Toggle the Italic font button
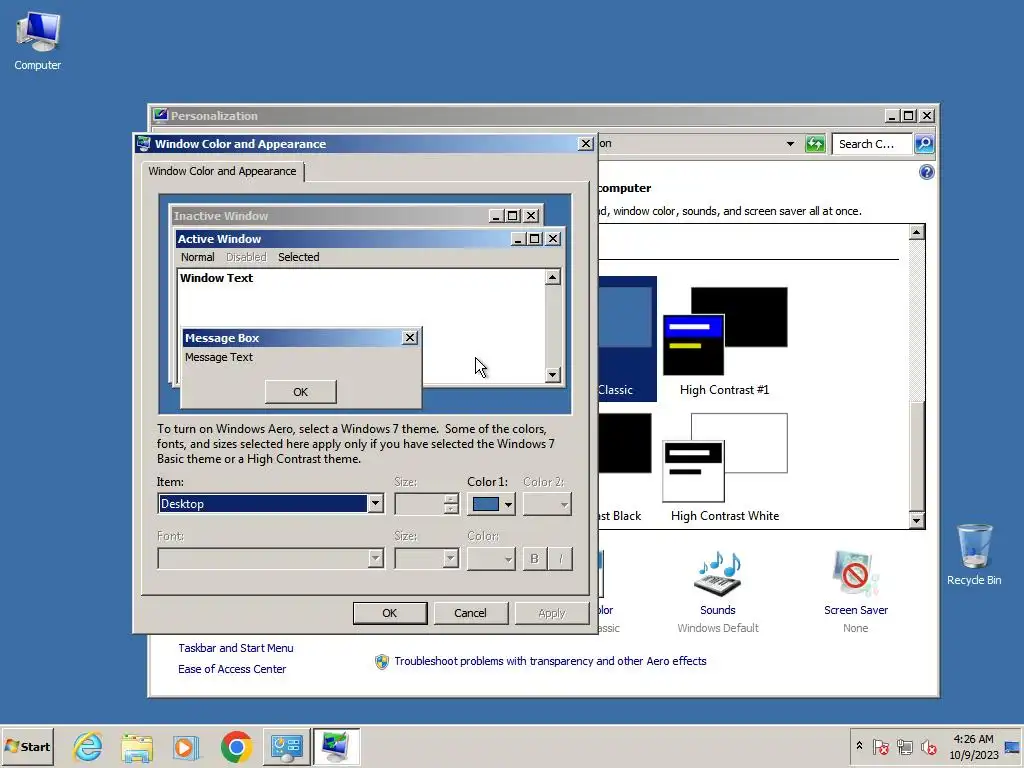 (x=560, y=558)
